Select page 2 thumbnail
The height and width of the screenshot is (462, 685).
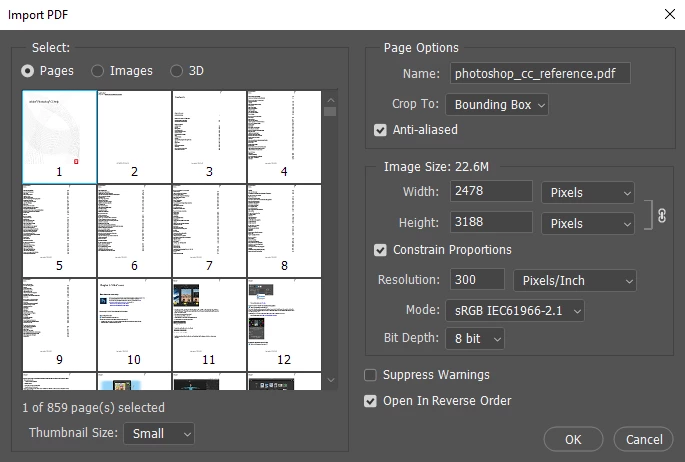point(134,137)
